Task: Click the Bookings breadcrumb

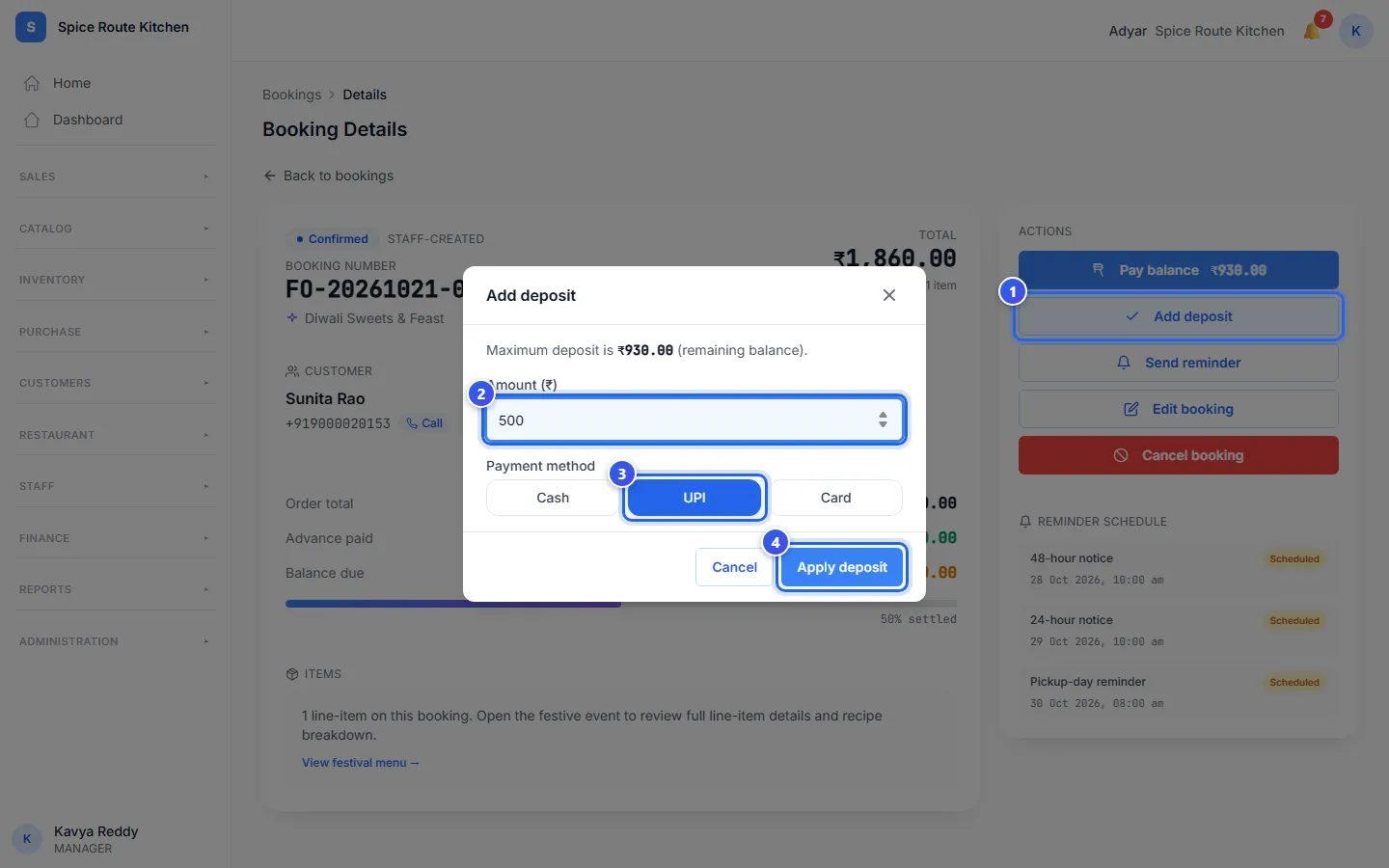Action: (x=291, y=95)
